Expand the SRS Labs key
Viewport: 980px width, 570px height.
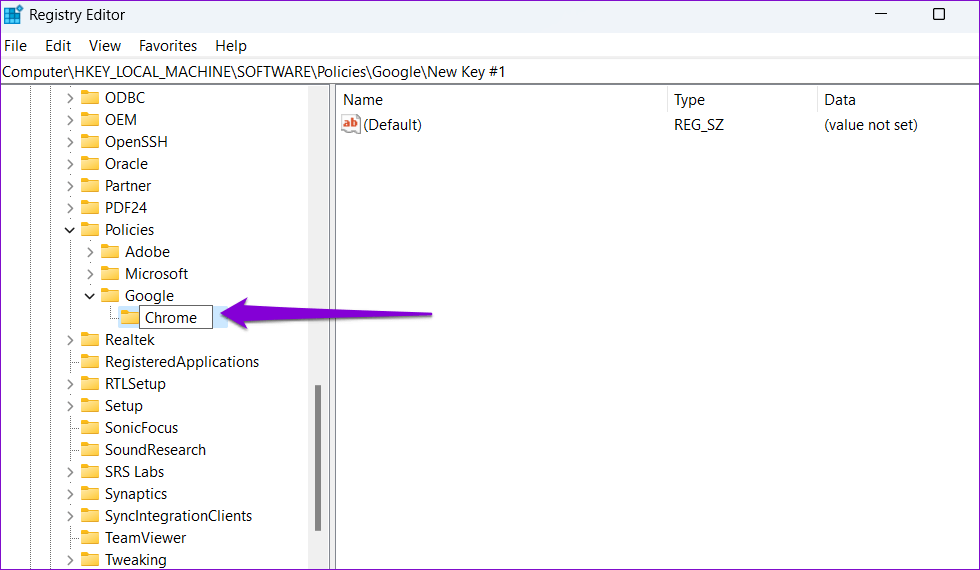(x=70, y=472)
